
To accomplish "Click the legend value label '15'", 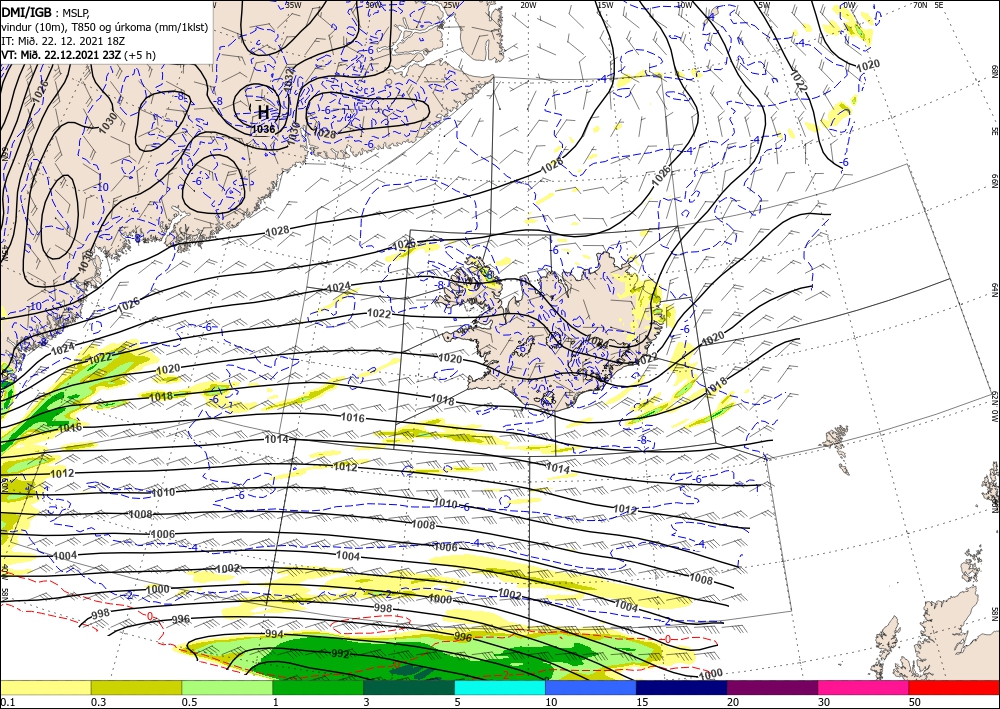I will [x=642, y=702].
